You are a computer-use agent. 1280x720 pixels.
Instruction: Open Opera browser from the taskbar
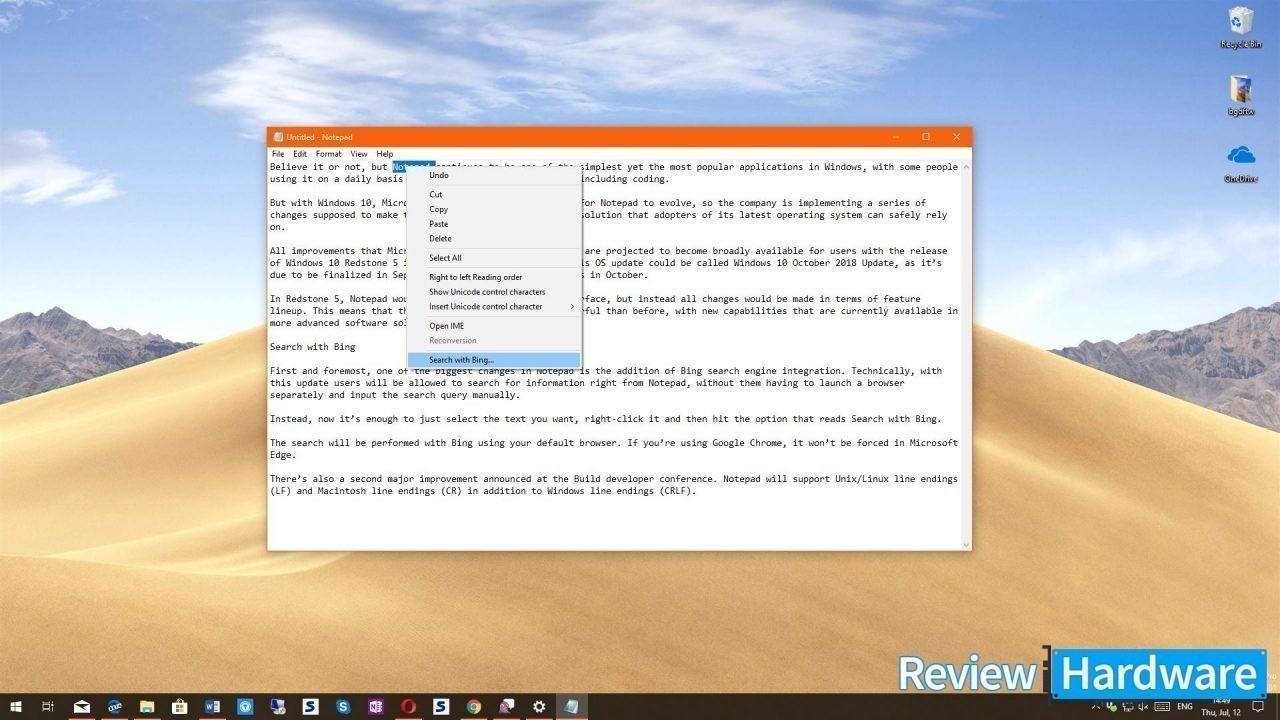coord(408,707)
